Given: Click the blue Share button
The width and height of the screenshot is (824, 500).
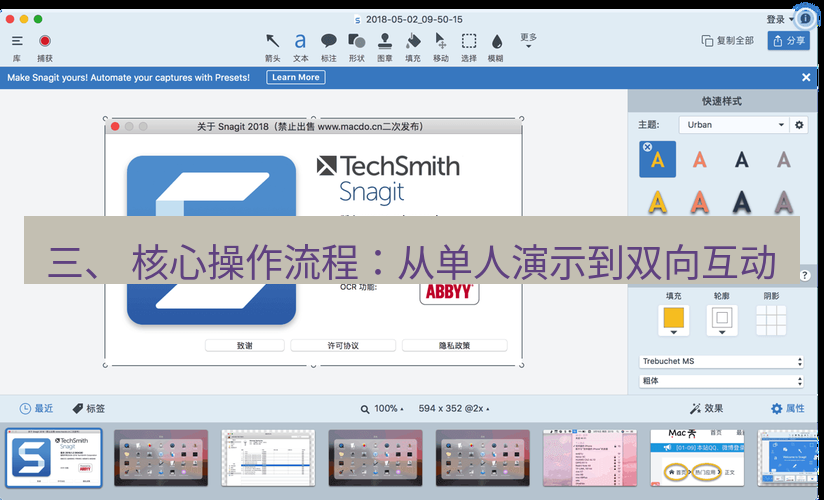Looking at the screenshot, I should click(788, 40).
